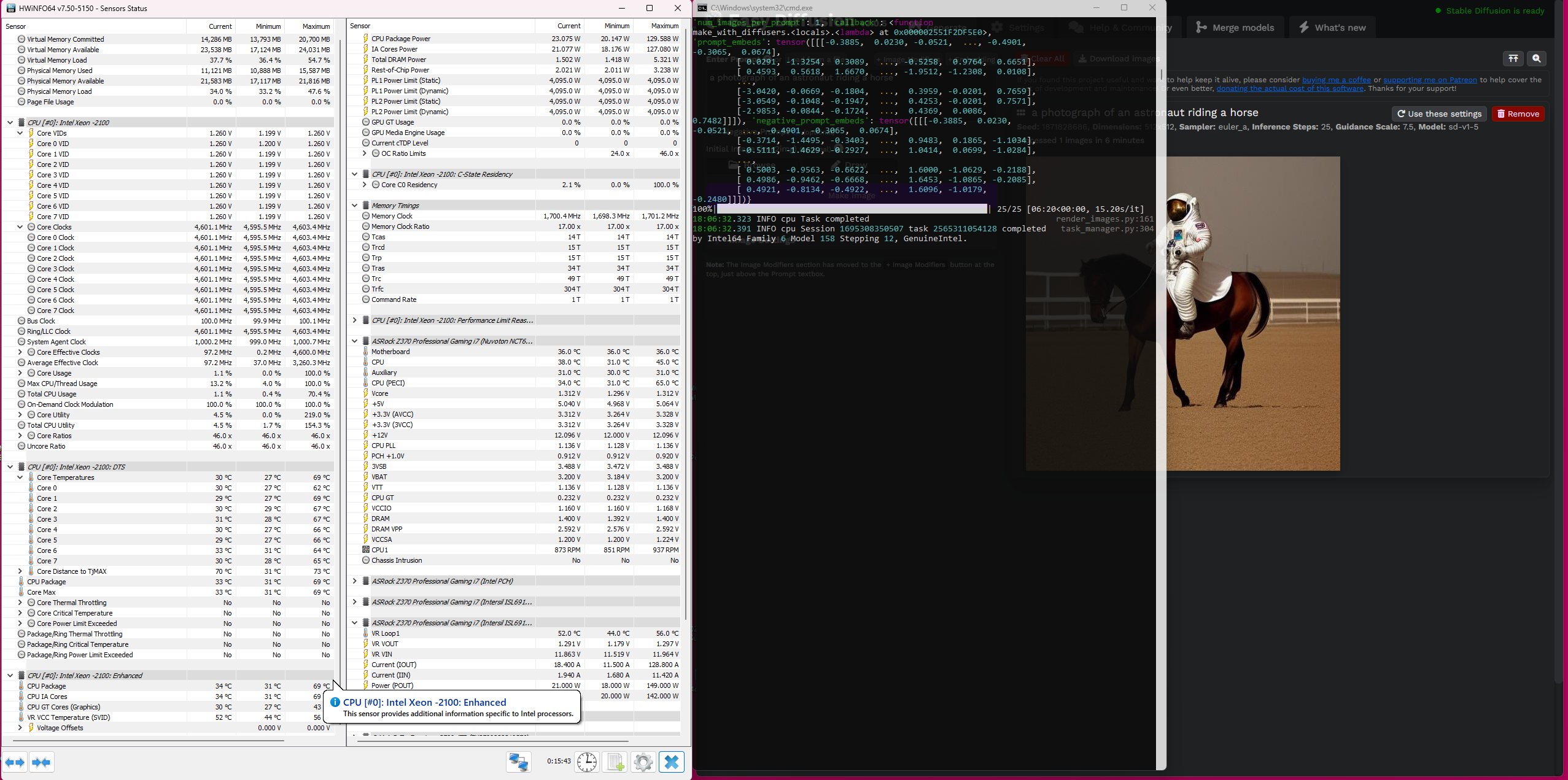Expand the Core Effective Clocks node
The image size is (1568, 780).
coord(20,352)
